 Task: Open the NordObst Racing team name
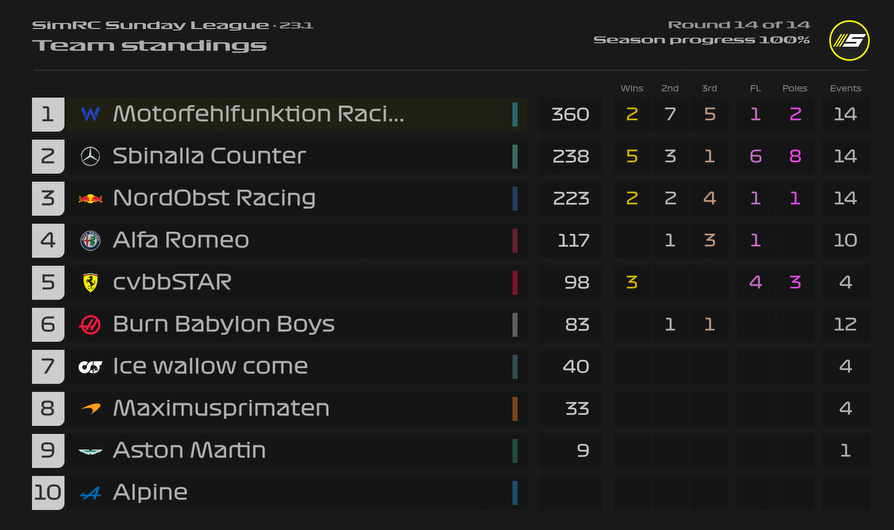click(x=214, y=198)
